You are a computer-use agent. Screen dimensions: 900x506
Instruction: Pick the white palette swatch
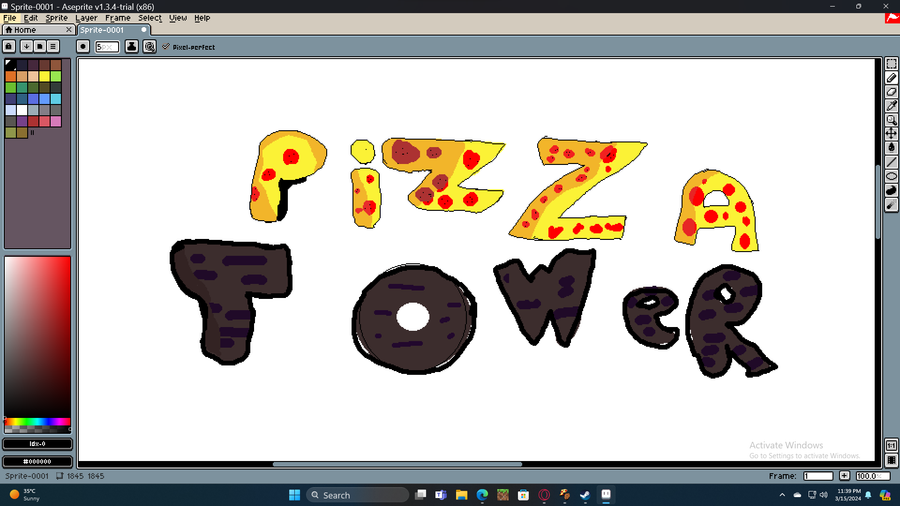pos(22,110)
